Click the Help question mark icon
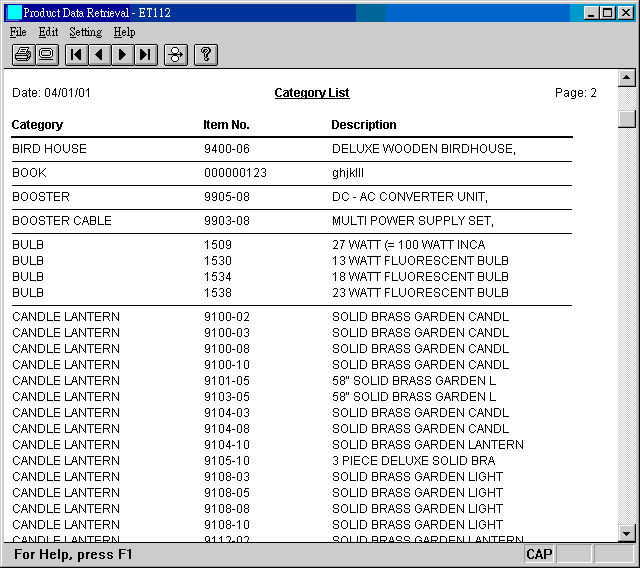The image size is (640, 568). (x=205, y=54)
